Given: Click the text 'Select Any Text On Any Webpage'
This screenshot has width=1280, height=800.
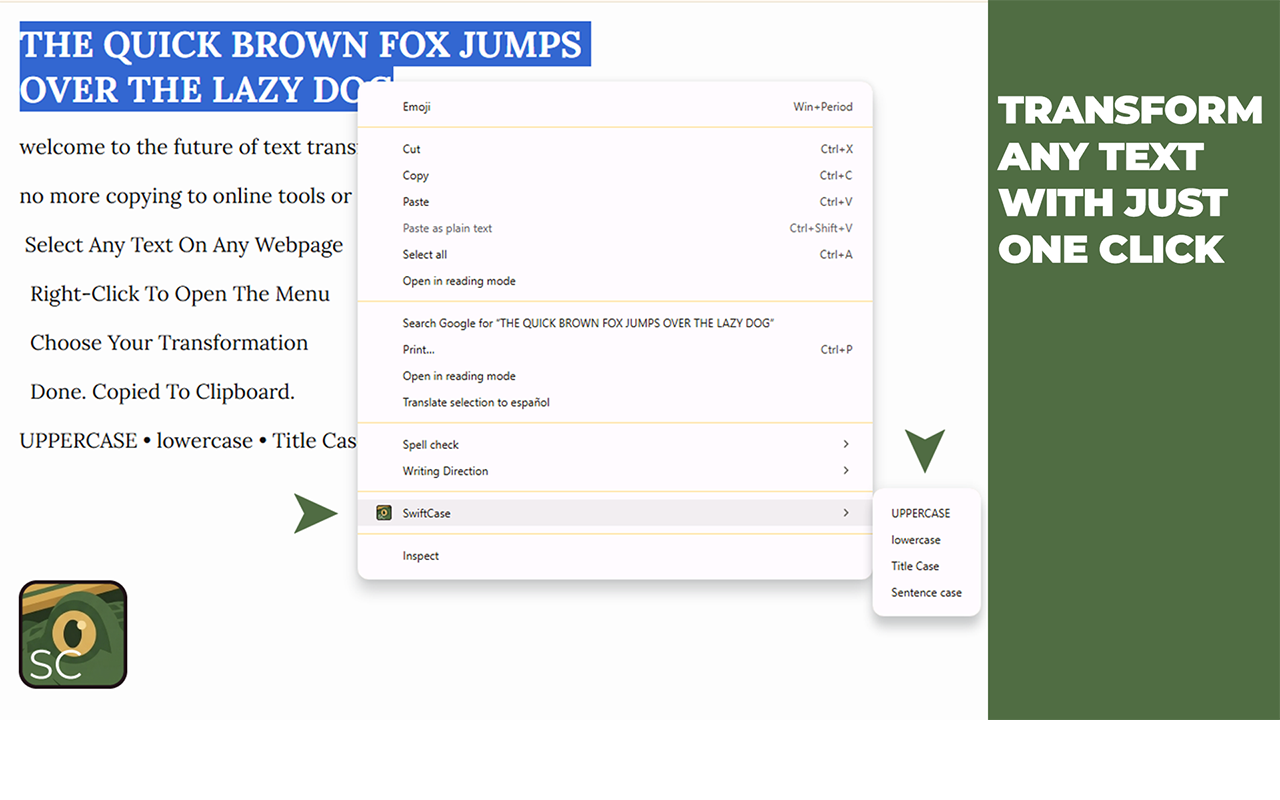Looking at the screenshot, I should pos(184,245).
